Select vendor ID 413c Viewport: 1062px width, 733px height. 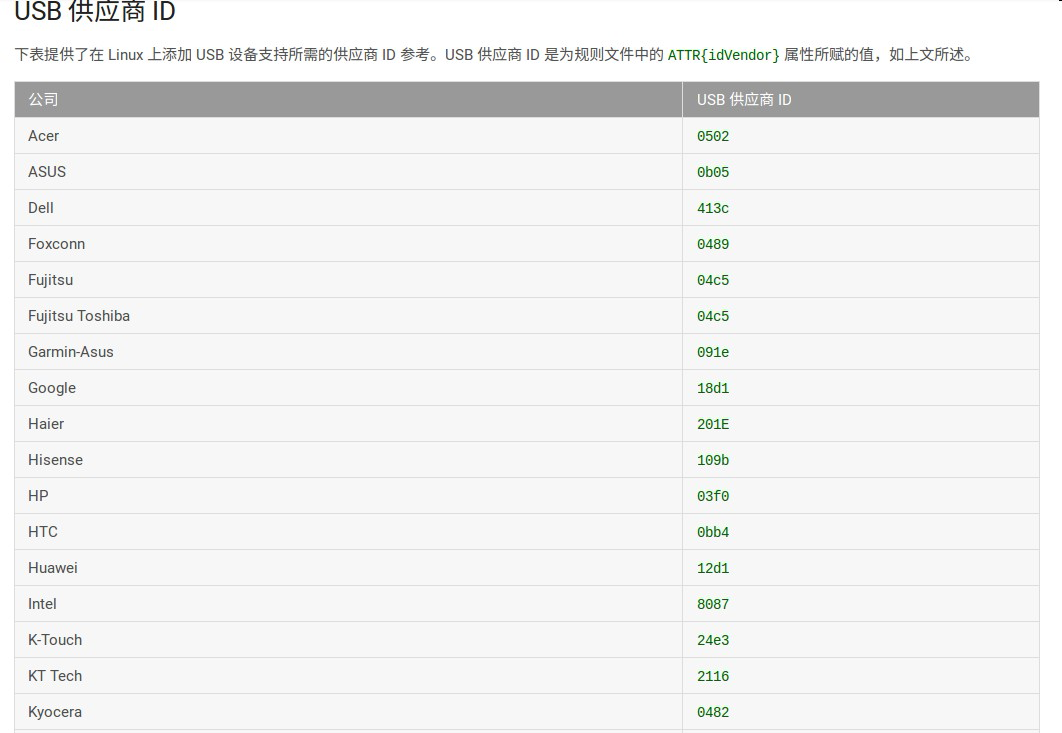[x=713, y=208]
